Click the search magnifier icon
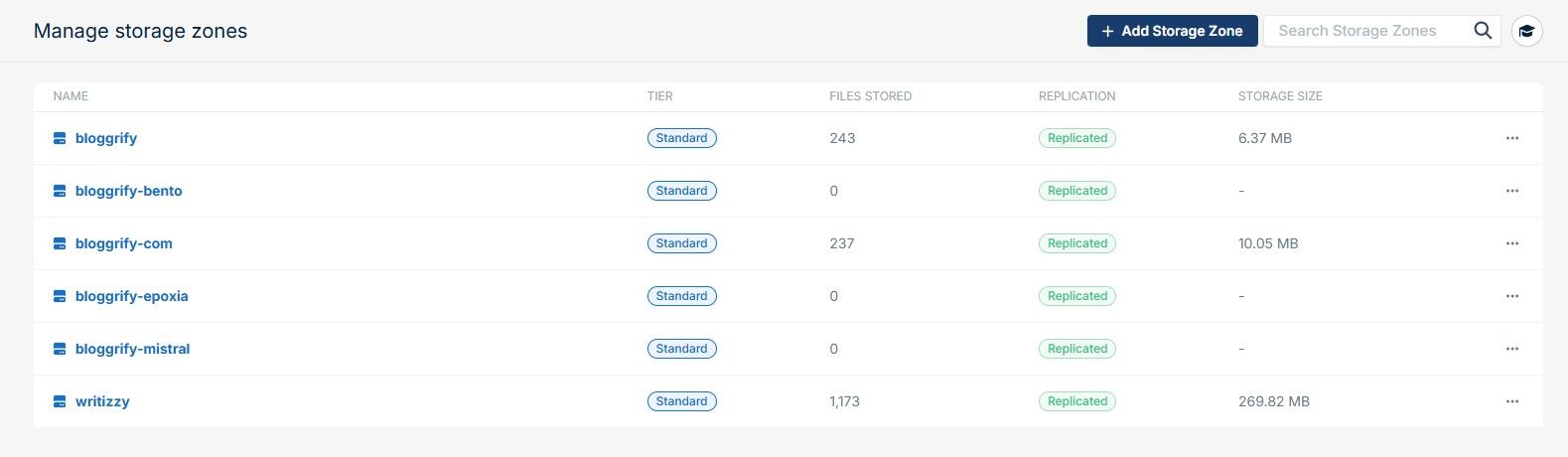The width and height of the screenshot is (1568, 457). (1483, 31)
